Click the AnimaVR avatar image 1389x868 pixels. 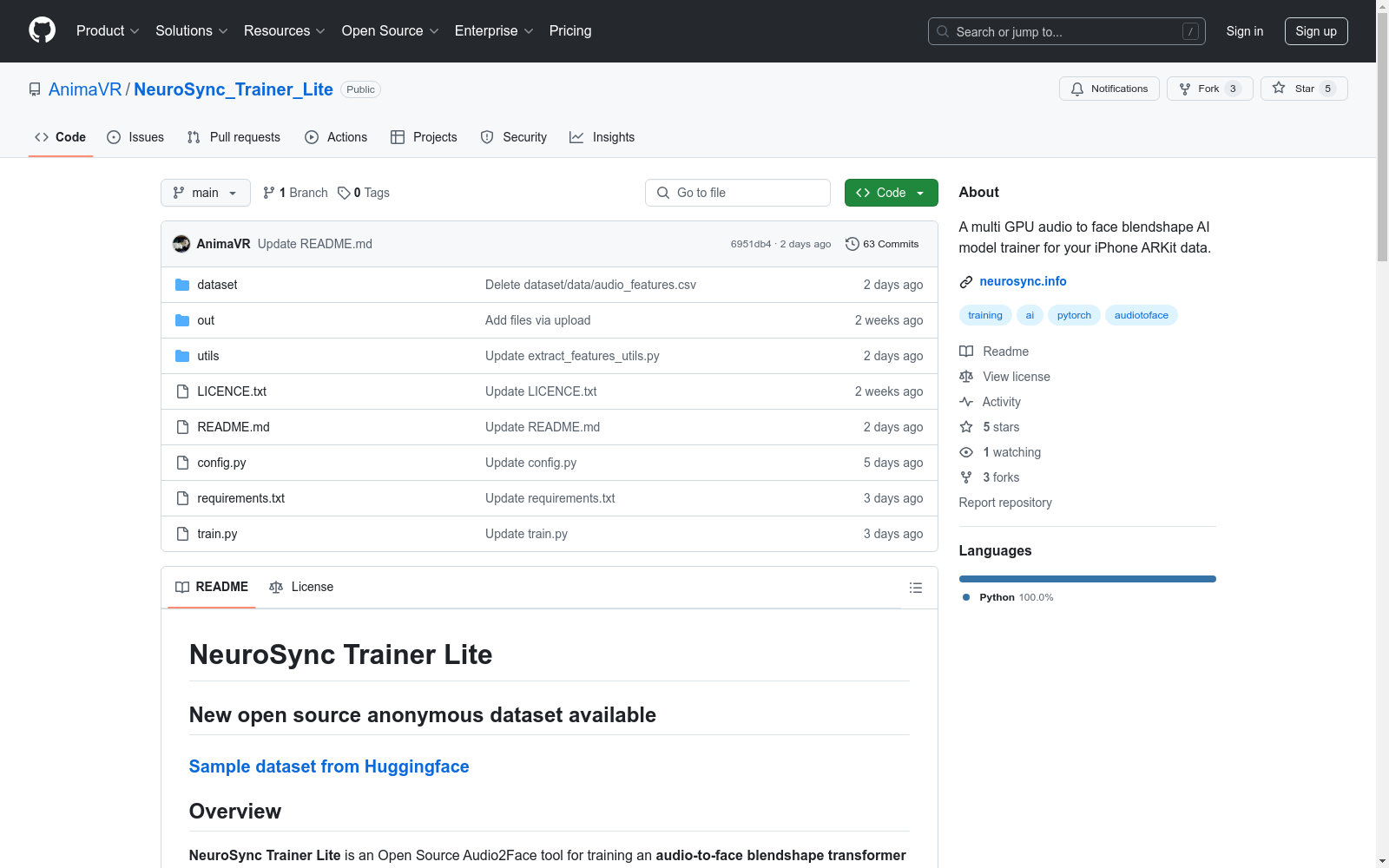[x=181, y=244]
